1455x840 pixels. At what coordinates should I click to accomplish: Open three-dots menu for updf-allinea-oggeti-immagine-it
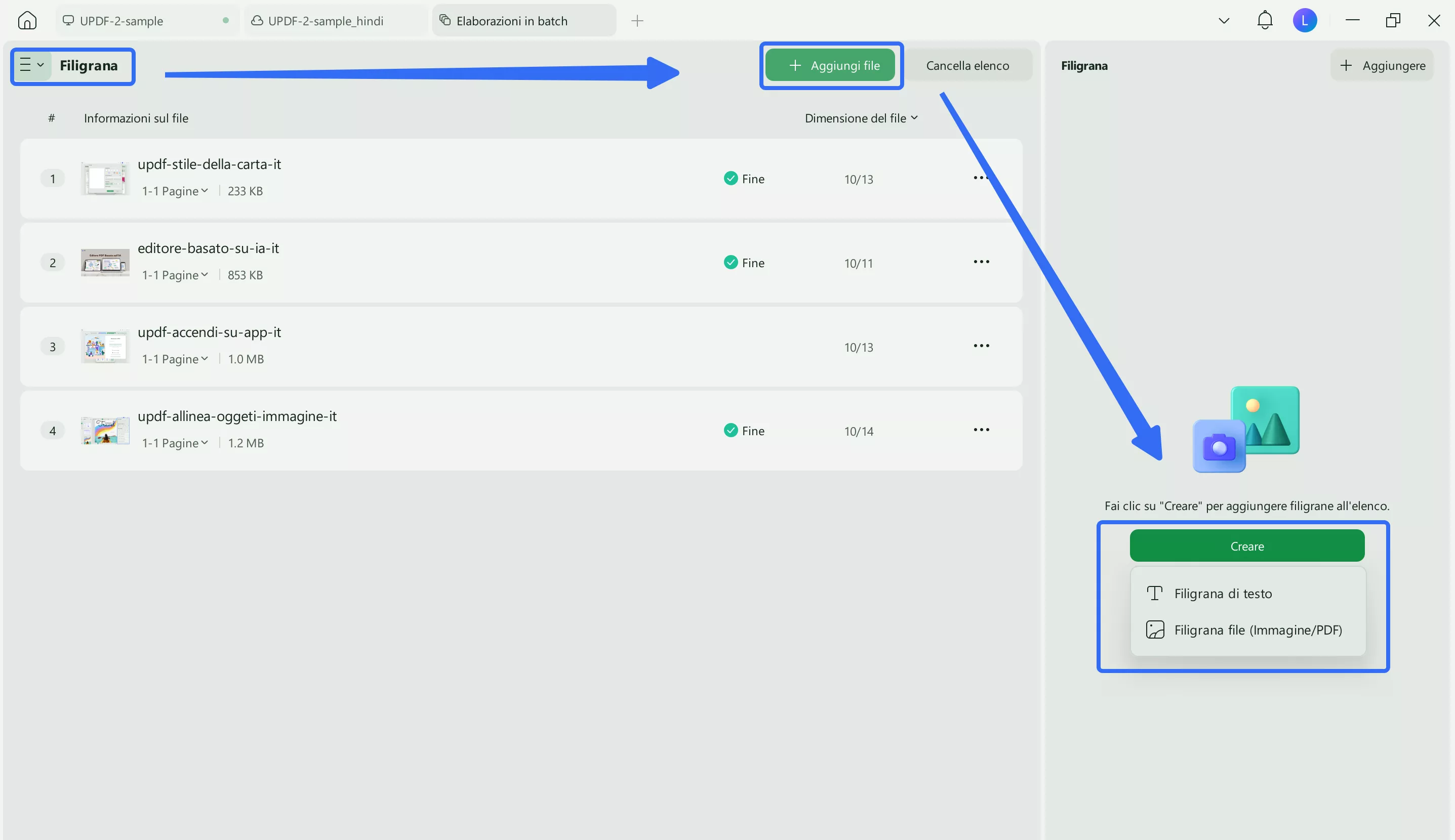pos(981,430)
